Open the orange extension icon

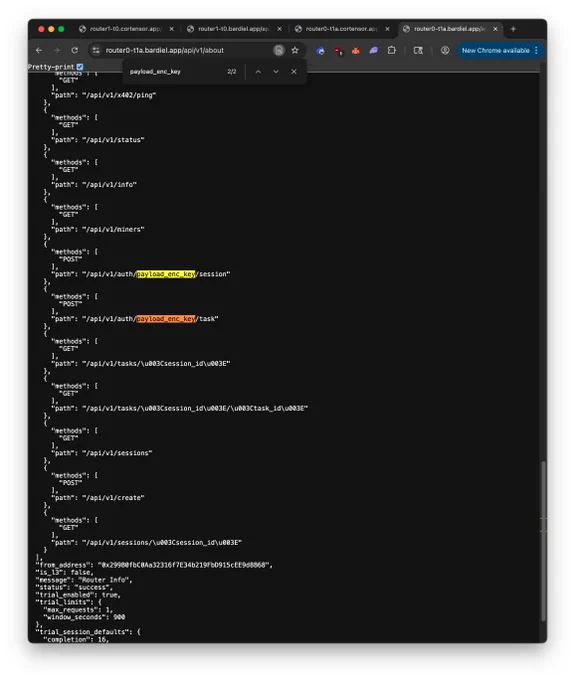coord(356,51)
